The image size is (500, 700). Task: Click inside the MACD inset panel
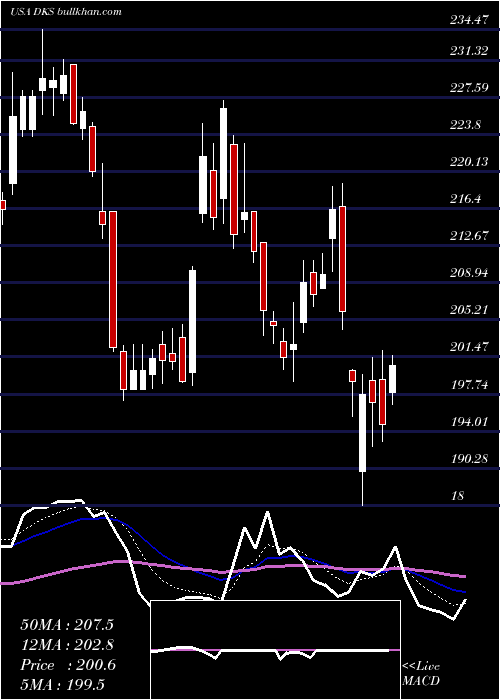coord(275,650)
